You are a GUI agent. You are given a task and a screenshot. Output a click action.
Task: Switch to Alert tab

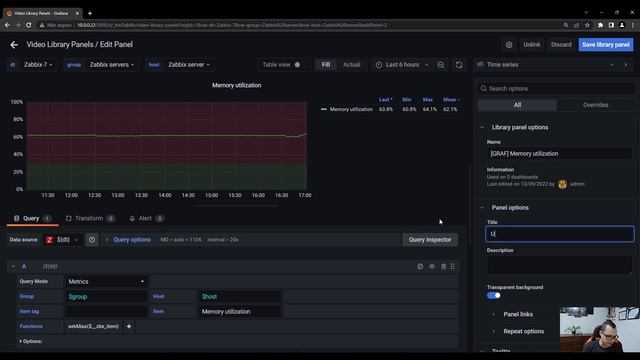(x=146, y=219)
